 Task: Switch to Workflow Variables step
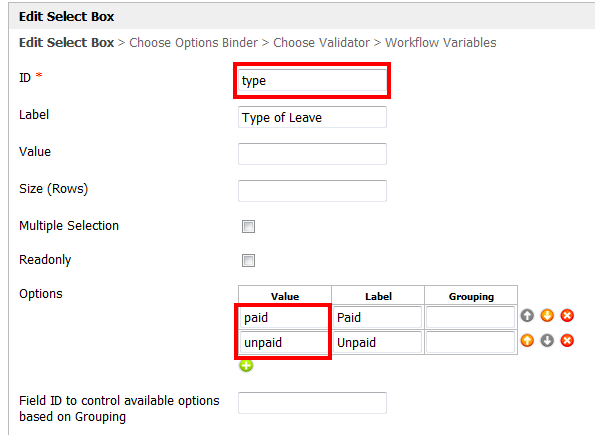pyautogui.click(x=441, y=43)
